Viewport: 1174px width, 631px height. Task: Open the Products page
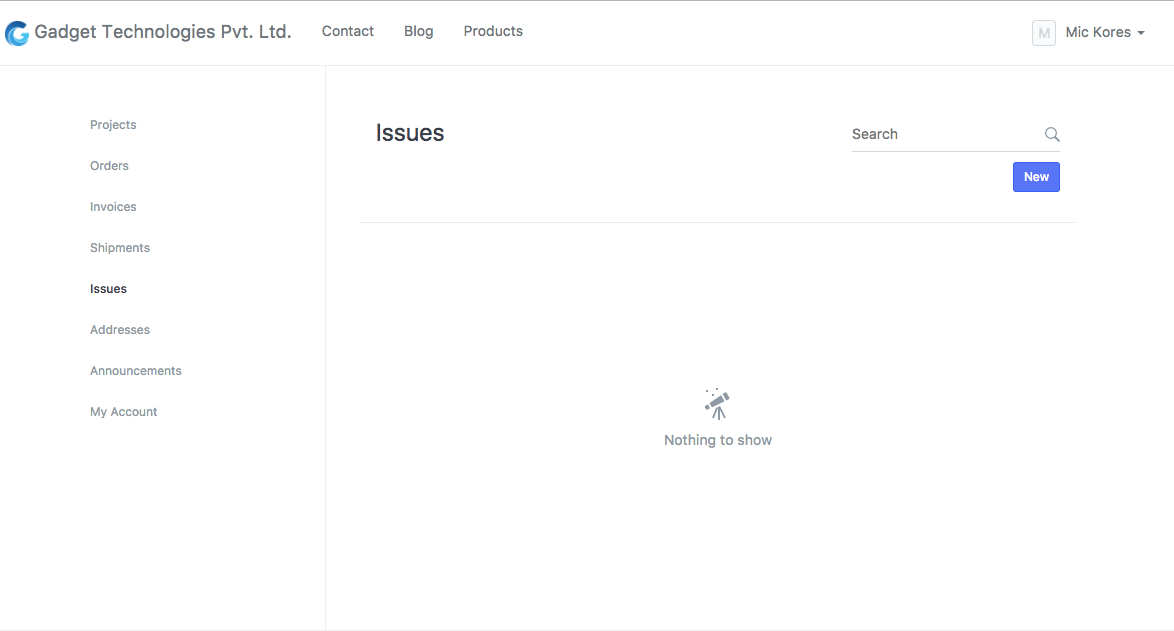(x=493, y=31)
